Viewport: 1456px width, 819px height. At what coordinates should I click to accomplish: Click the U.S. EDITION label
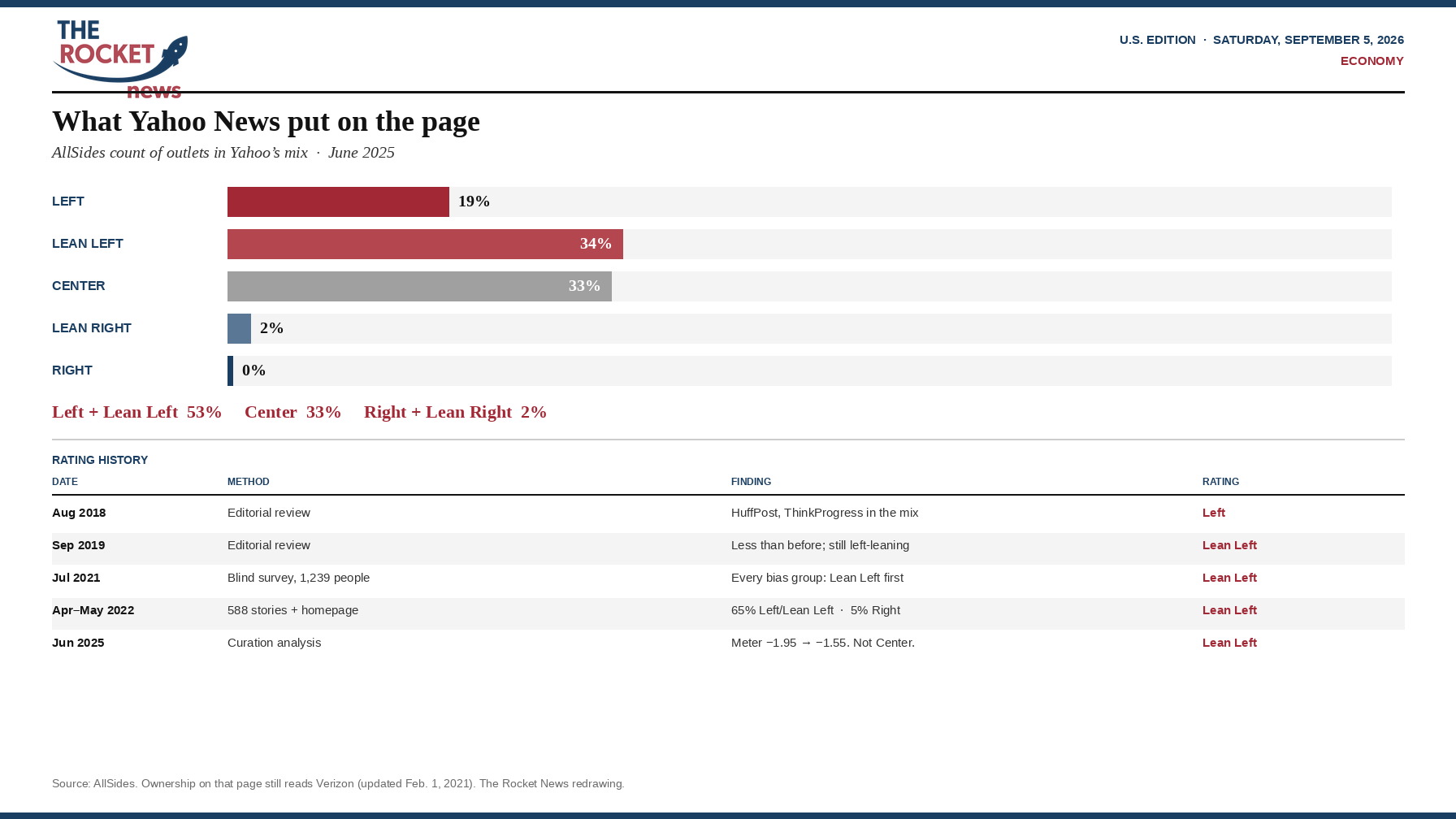[x=1157, y=40]
